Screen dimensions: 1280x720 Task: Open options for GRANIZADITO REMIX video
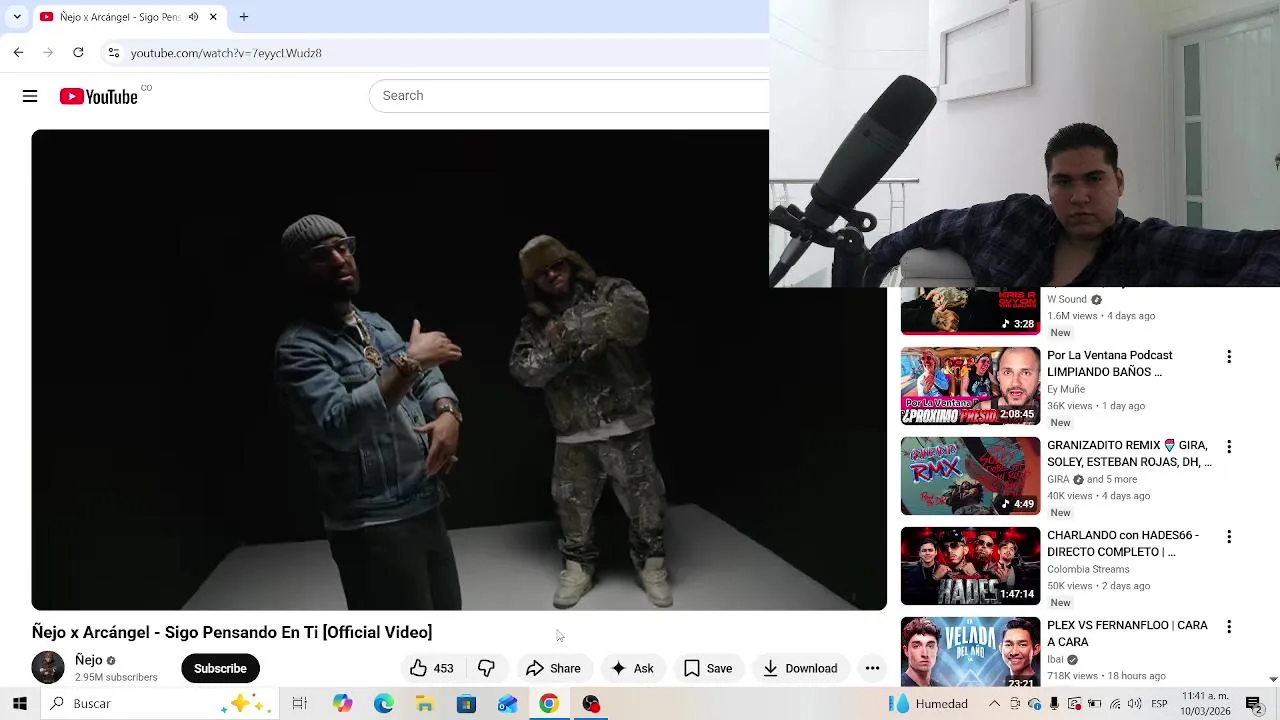1229,447
